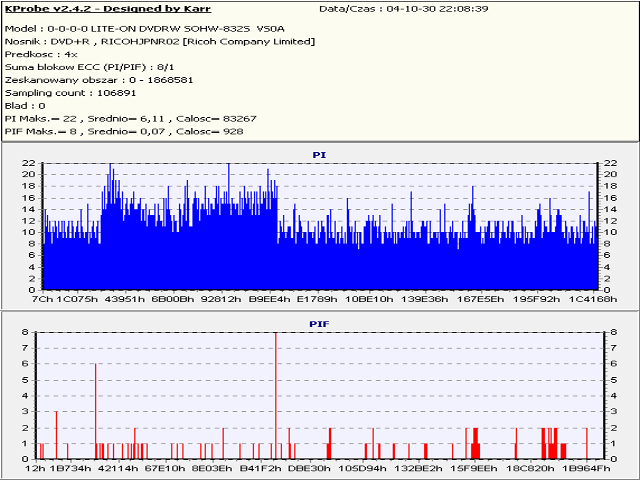The width and height of the screenshot is (640, 480).
Task: Select the Blad : 0 error line
Action: (x=25, y=105)
